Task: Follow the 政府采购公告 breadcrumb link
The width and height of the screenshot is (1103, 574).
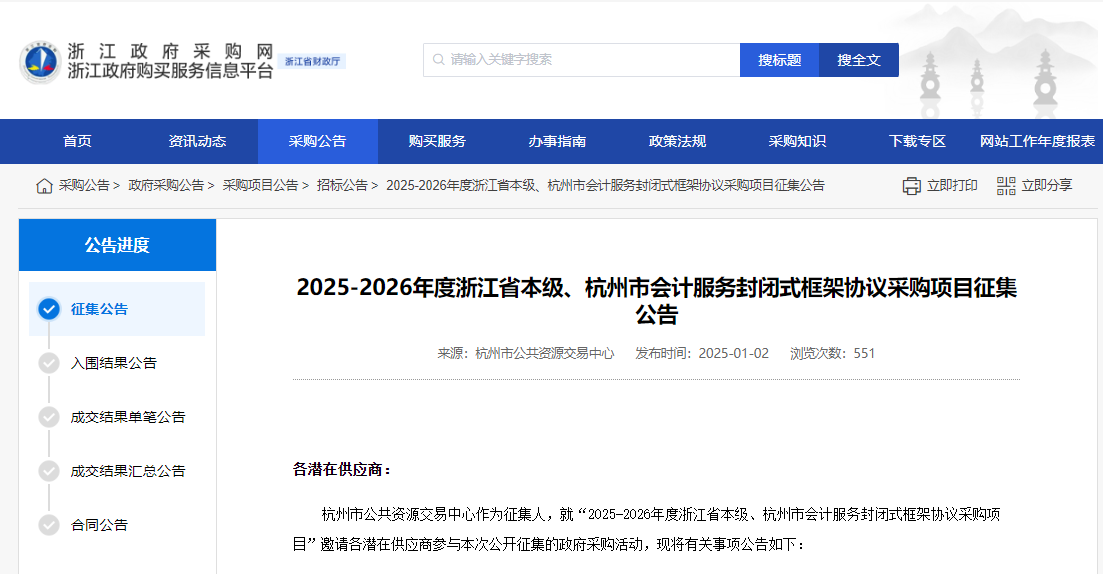Action: pos(165,186)
